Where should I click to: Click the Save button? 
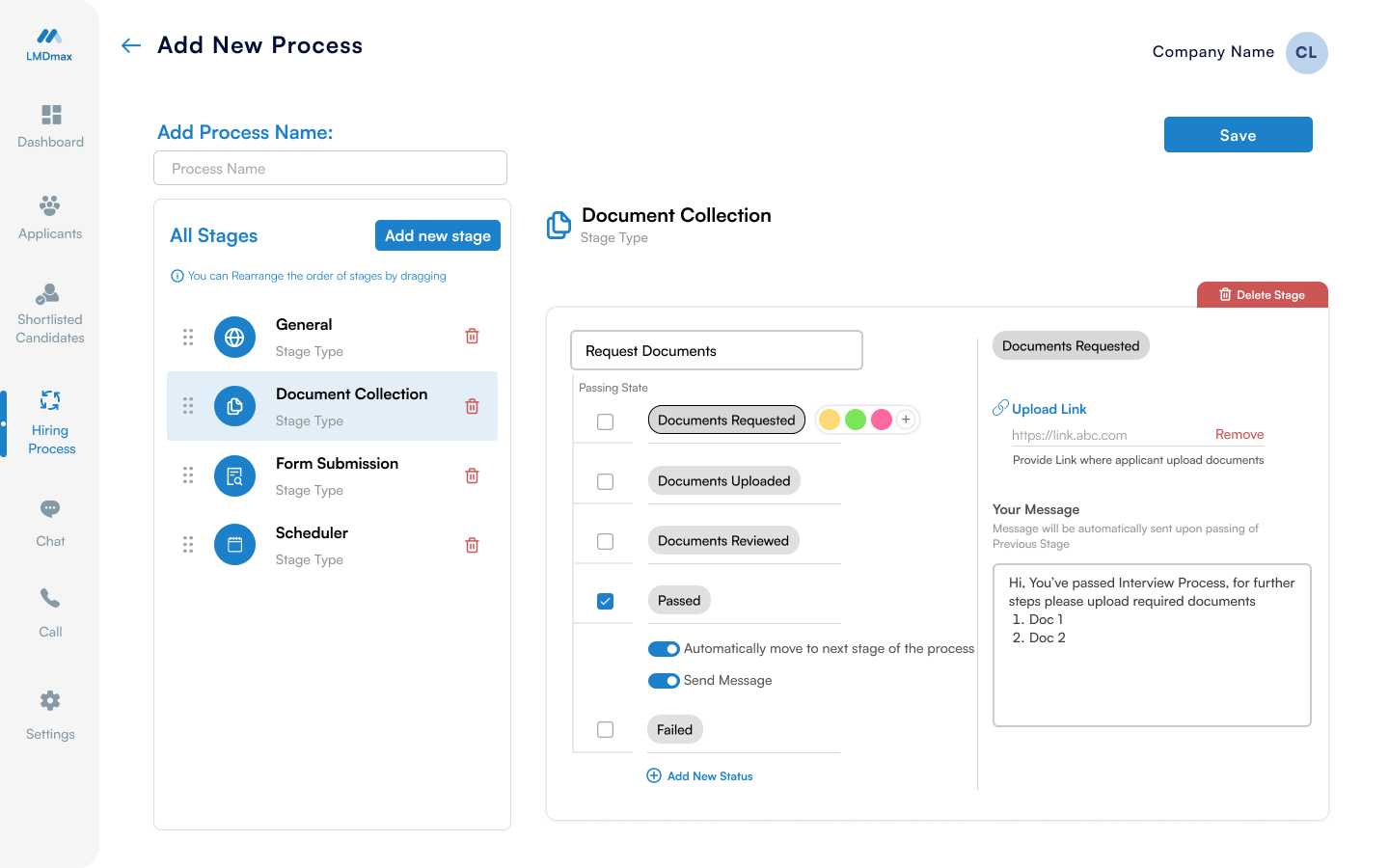pyautogui.click(x=1238, y=135)
